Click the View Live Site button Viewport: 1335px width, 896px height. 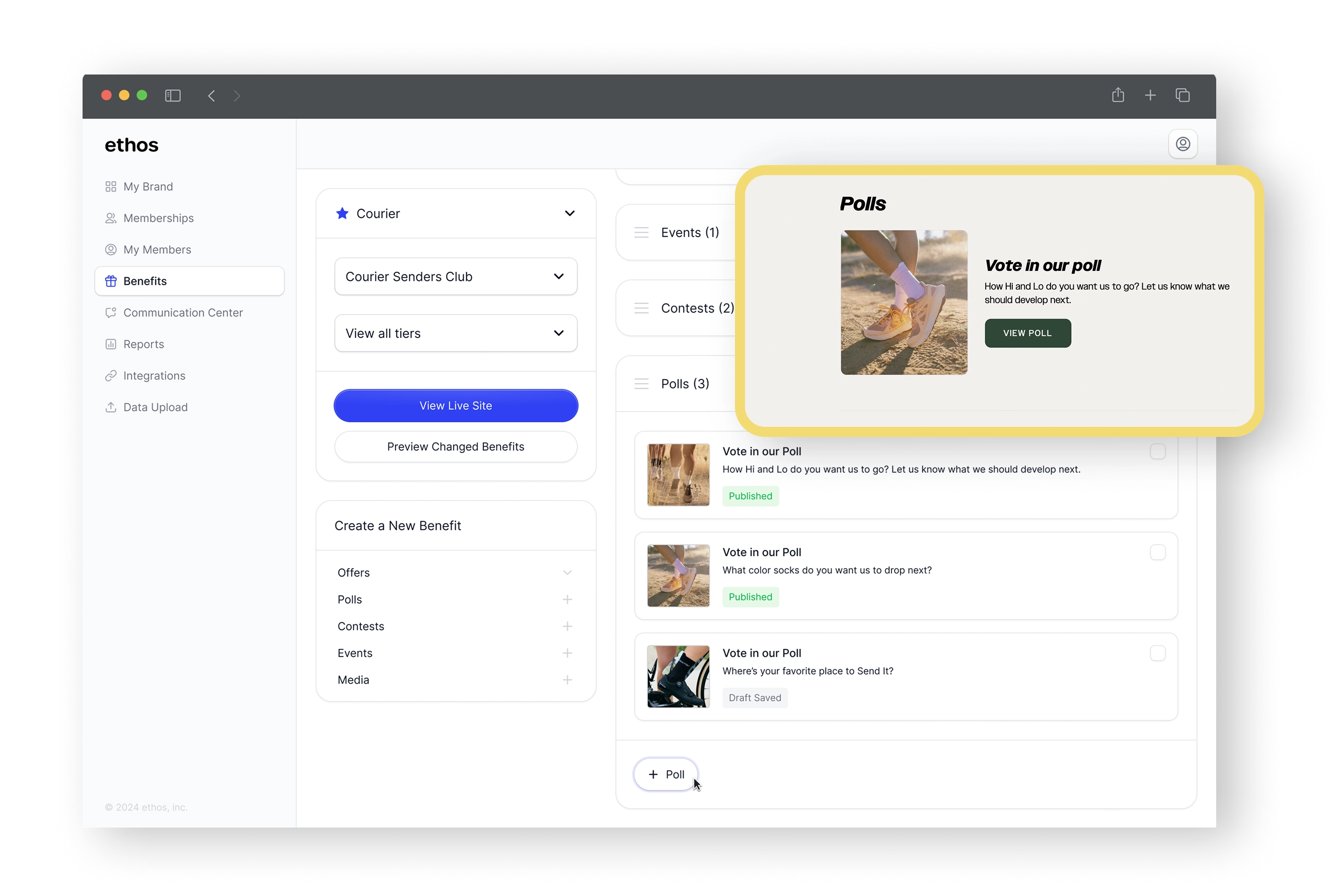(x=456, y=406)
